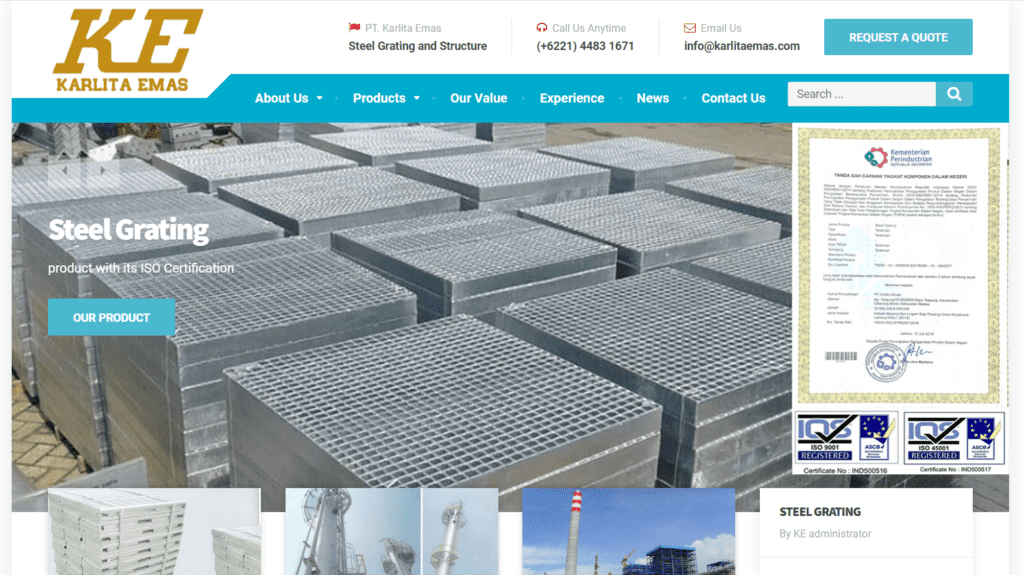This screenshot has width=1024, height=575.
Task: Click the Our Product button
Action: (111, 318)
